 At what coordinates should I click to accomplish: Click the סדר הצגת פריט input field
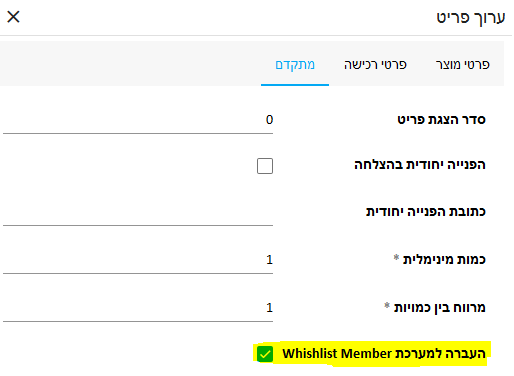tap(138, 120)
